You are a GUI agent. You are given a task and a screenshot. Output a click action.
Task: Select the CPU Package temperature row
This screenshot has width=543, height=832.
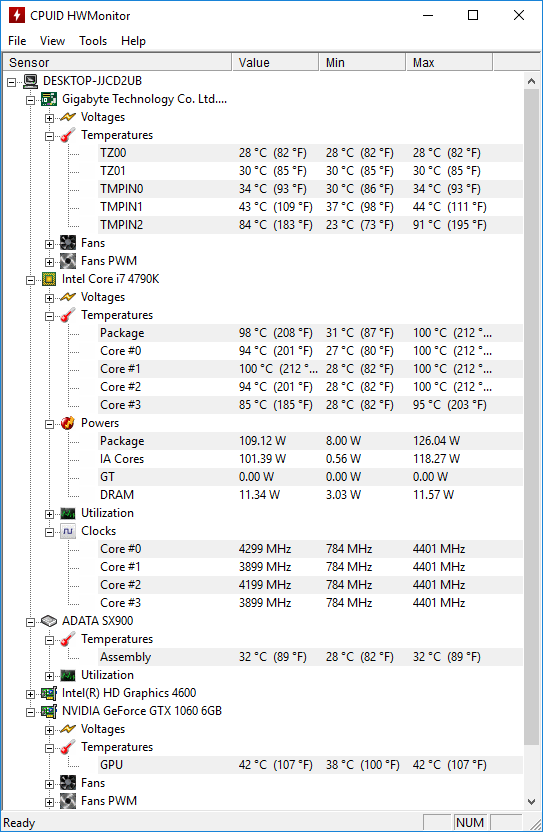[x=311, y=333]
